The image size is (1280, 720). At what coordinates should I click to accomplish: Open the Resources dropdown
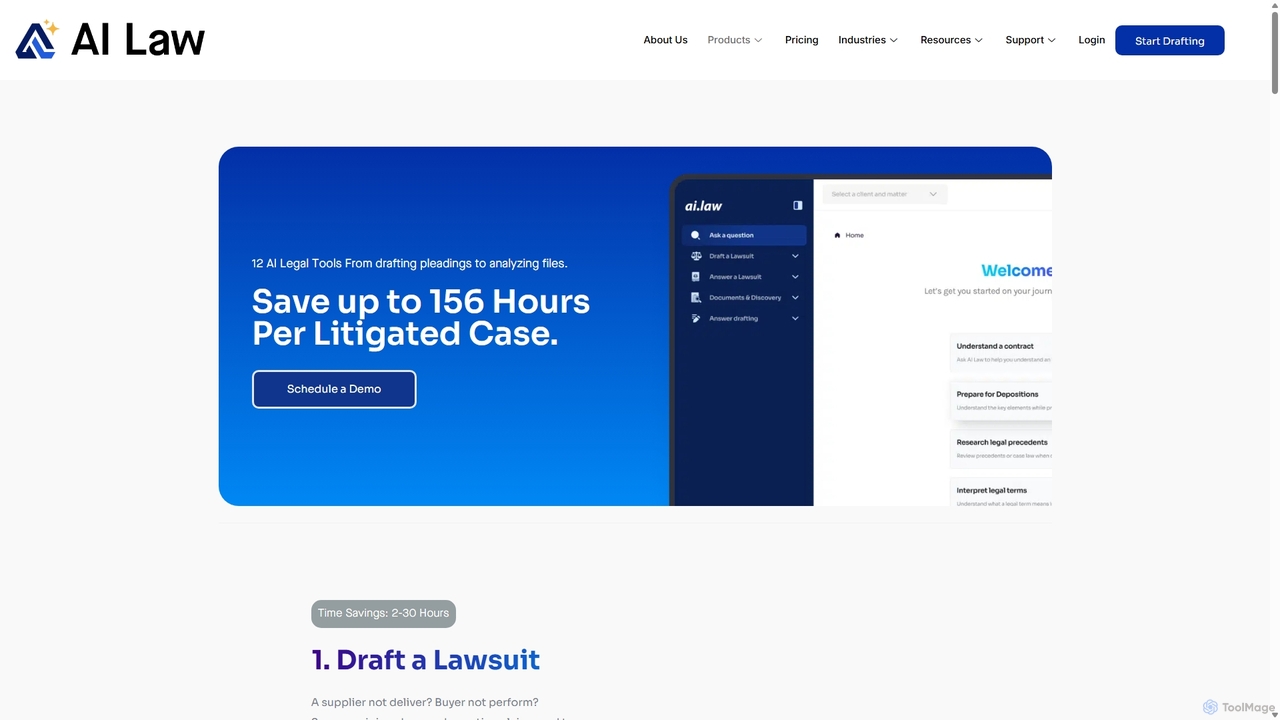(x=952, y=40)
